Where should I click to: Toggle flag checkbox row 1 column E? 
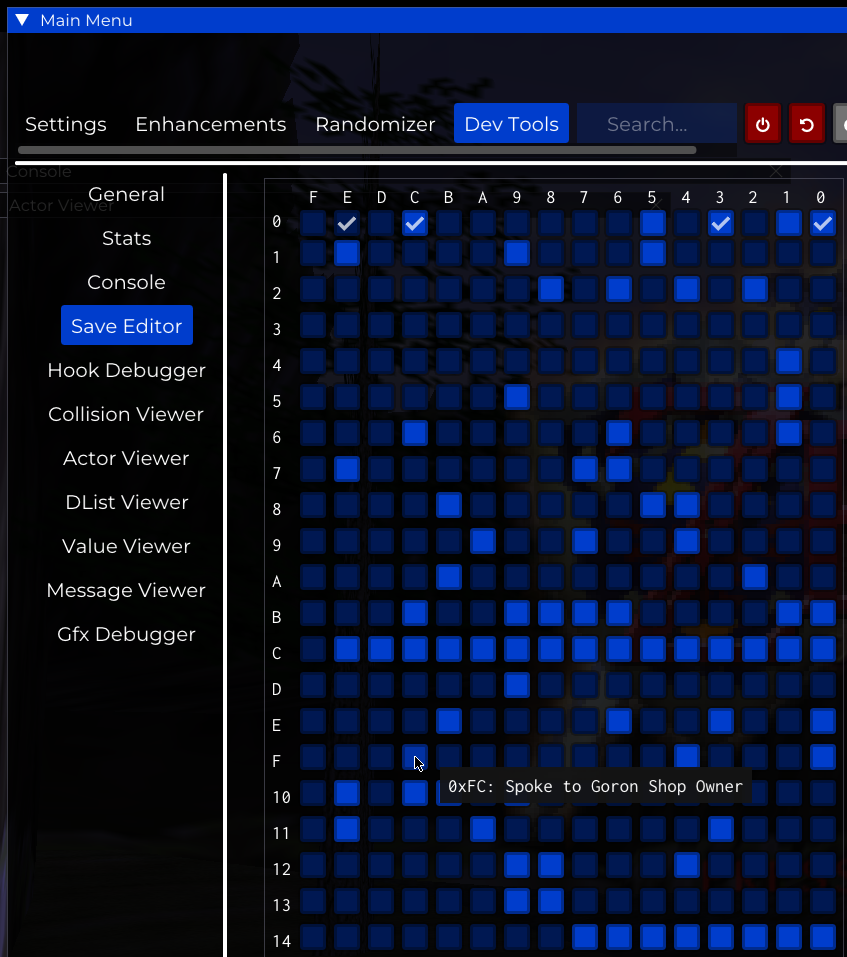point(347,253)
